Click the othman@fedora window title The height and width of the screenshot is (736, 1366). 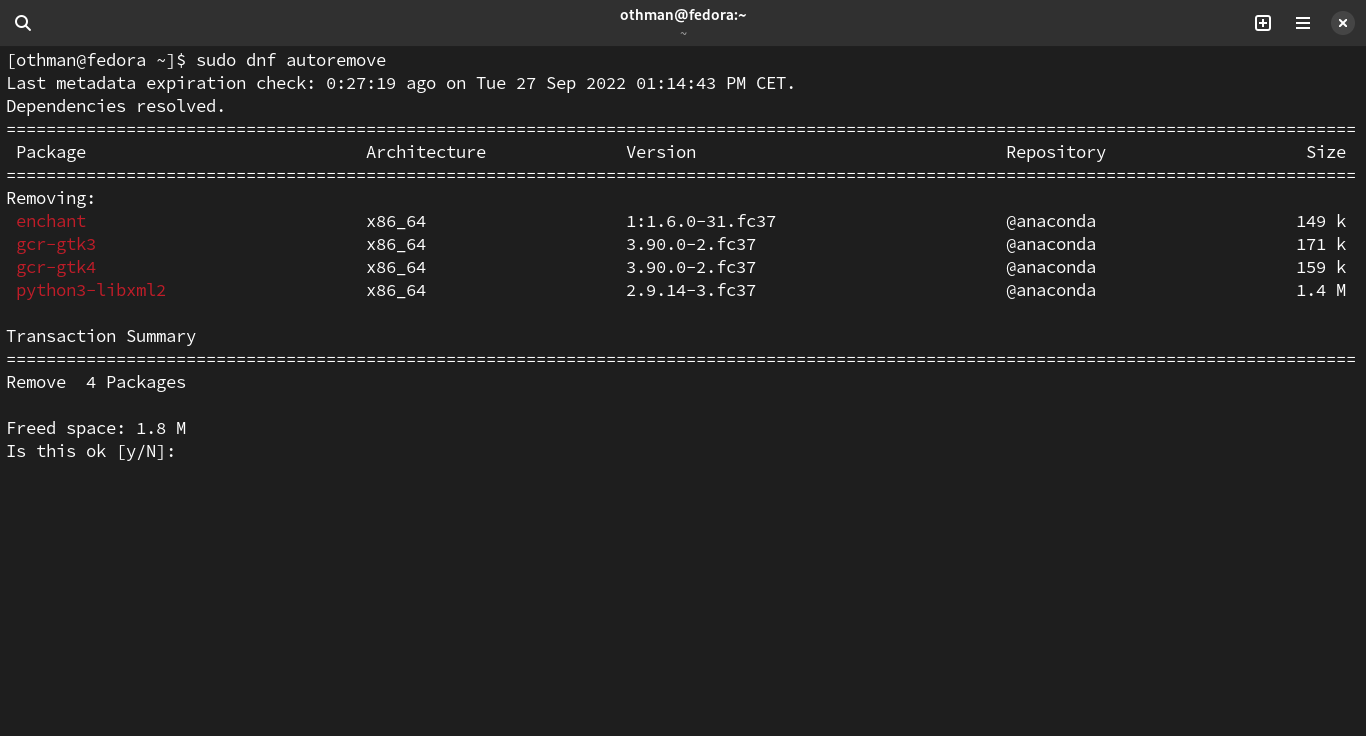tap(683, 15)
